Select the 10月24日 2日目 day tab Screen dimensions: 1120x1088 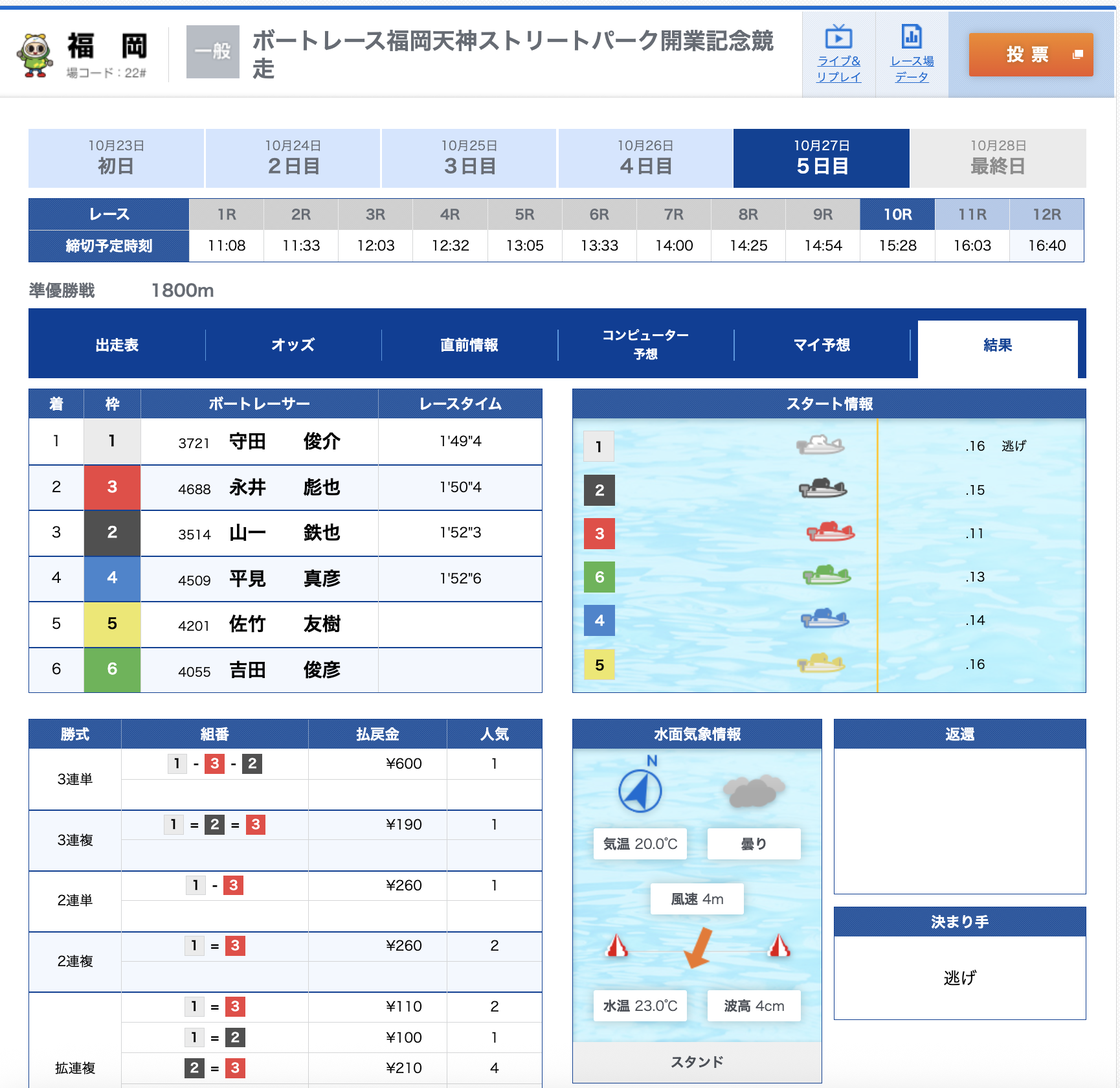tap(293, 158)
